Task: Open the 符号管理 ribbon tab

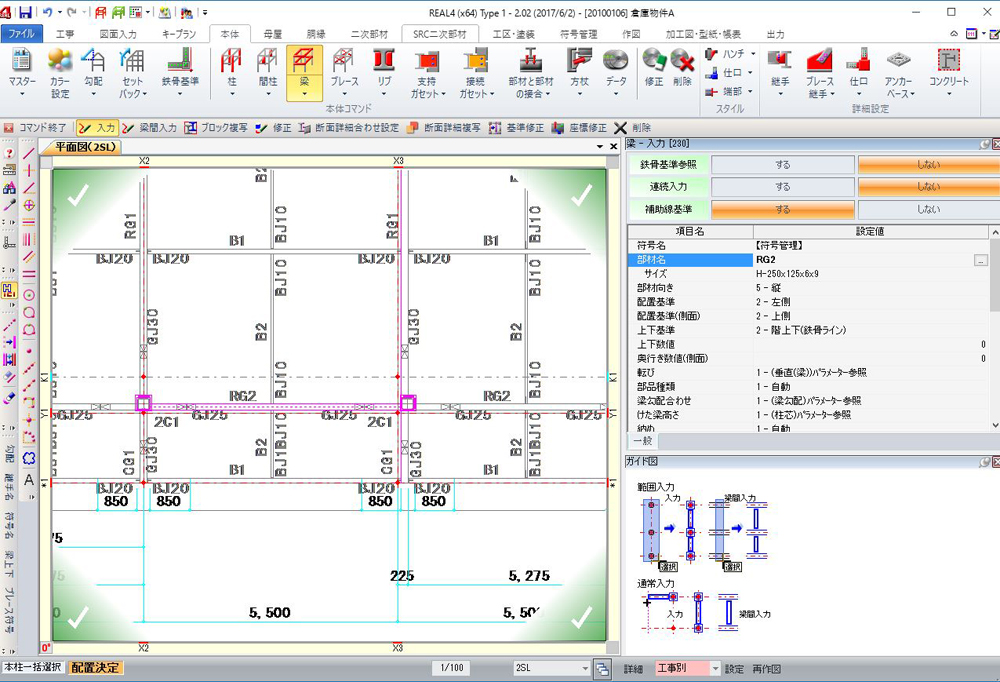Action: click(580, 34)
